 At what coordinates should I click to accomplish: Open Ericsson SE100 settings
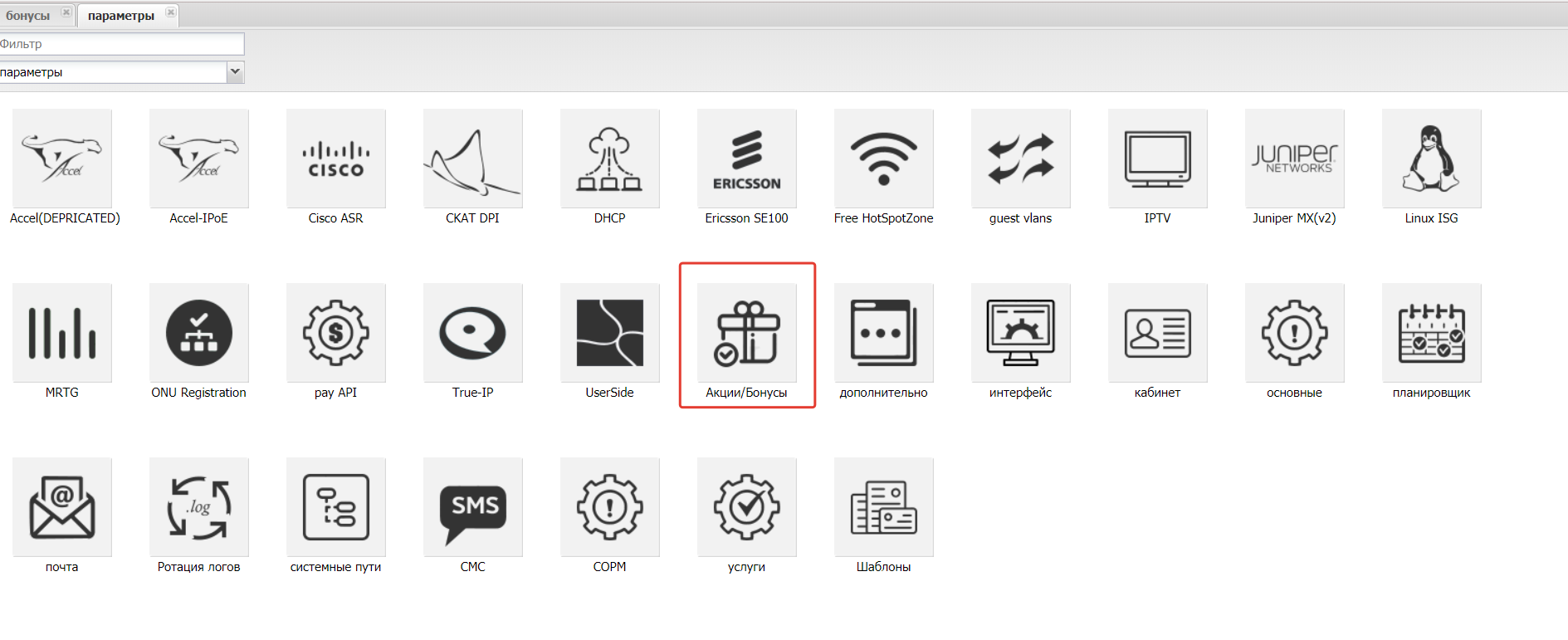(x=746, y=159)
